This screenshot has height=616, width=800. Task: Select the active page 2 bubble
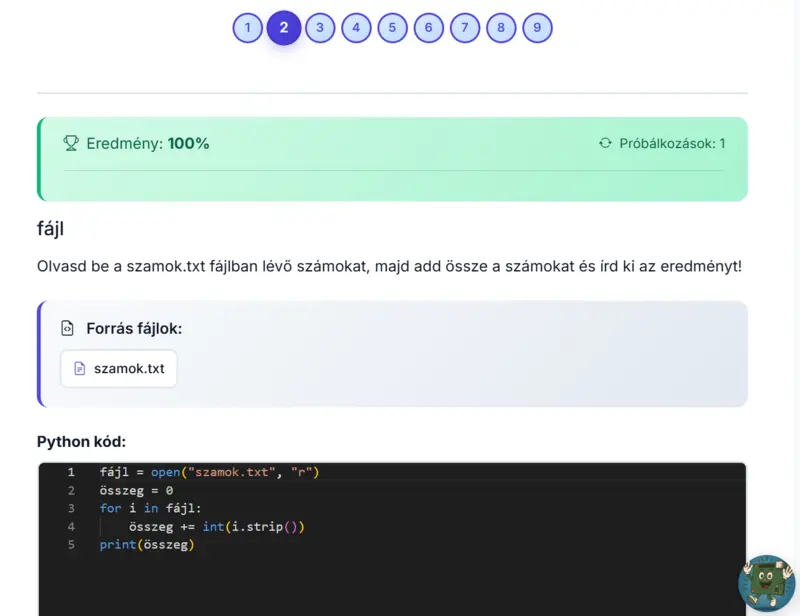[284, 28]
